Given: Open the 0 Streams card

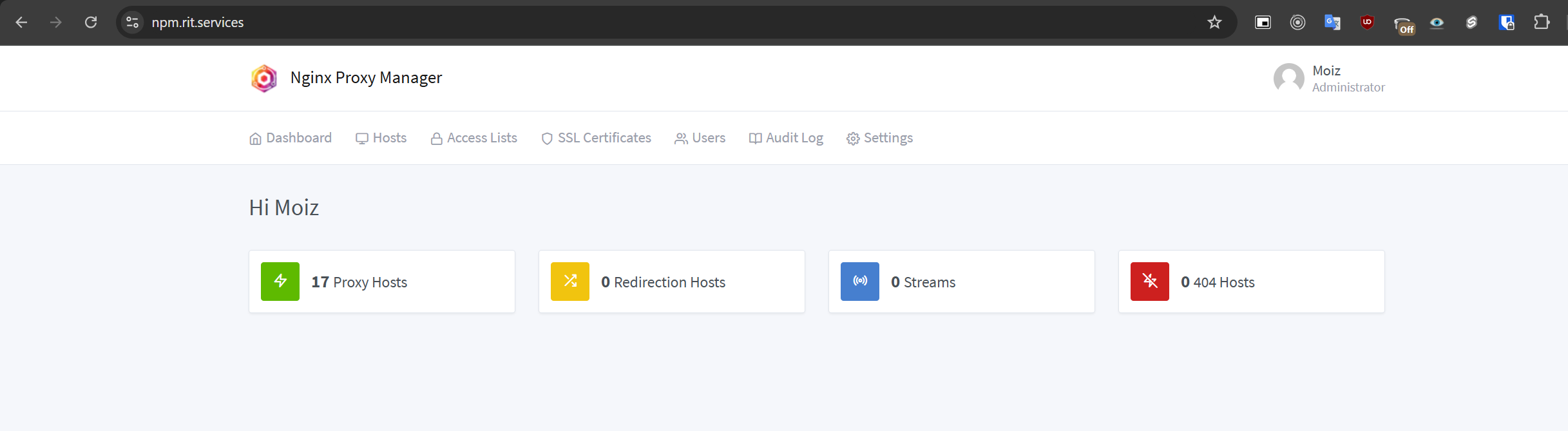Looking at the screenshot, I should coord(962,282).
